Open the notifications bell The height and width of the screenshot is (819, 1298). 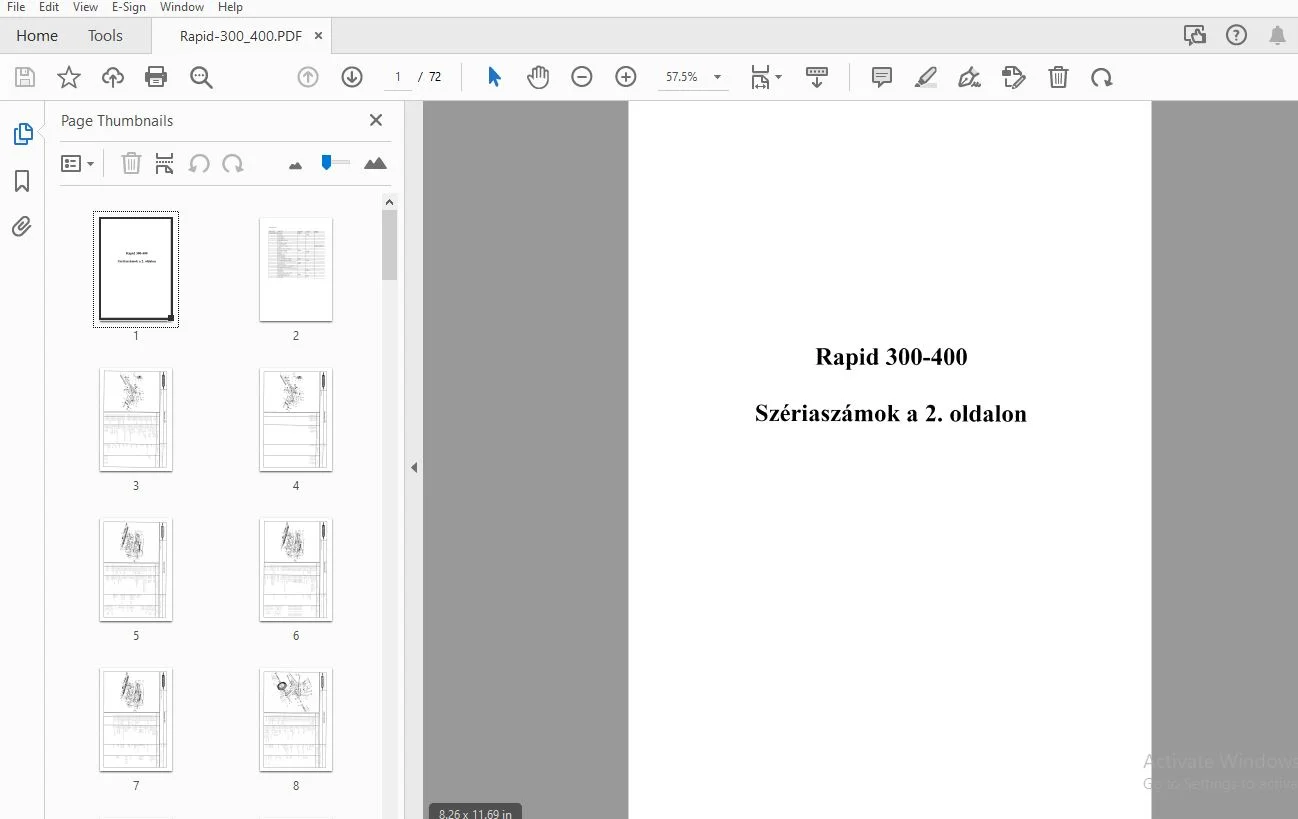tap(1277, 35)
